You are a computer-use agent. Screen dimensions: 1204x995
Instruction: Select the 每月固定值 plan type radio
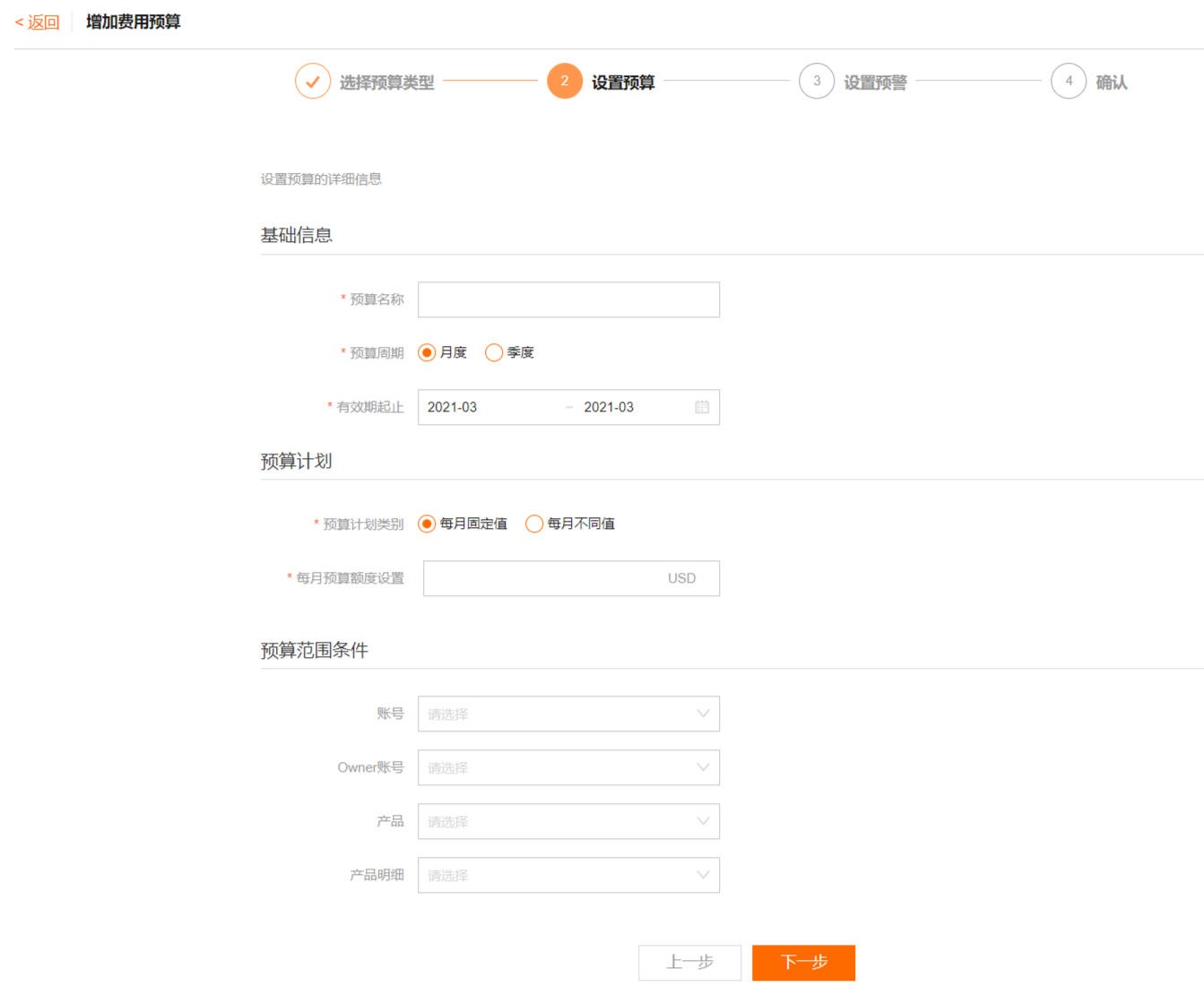point(428,523)
